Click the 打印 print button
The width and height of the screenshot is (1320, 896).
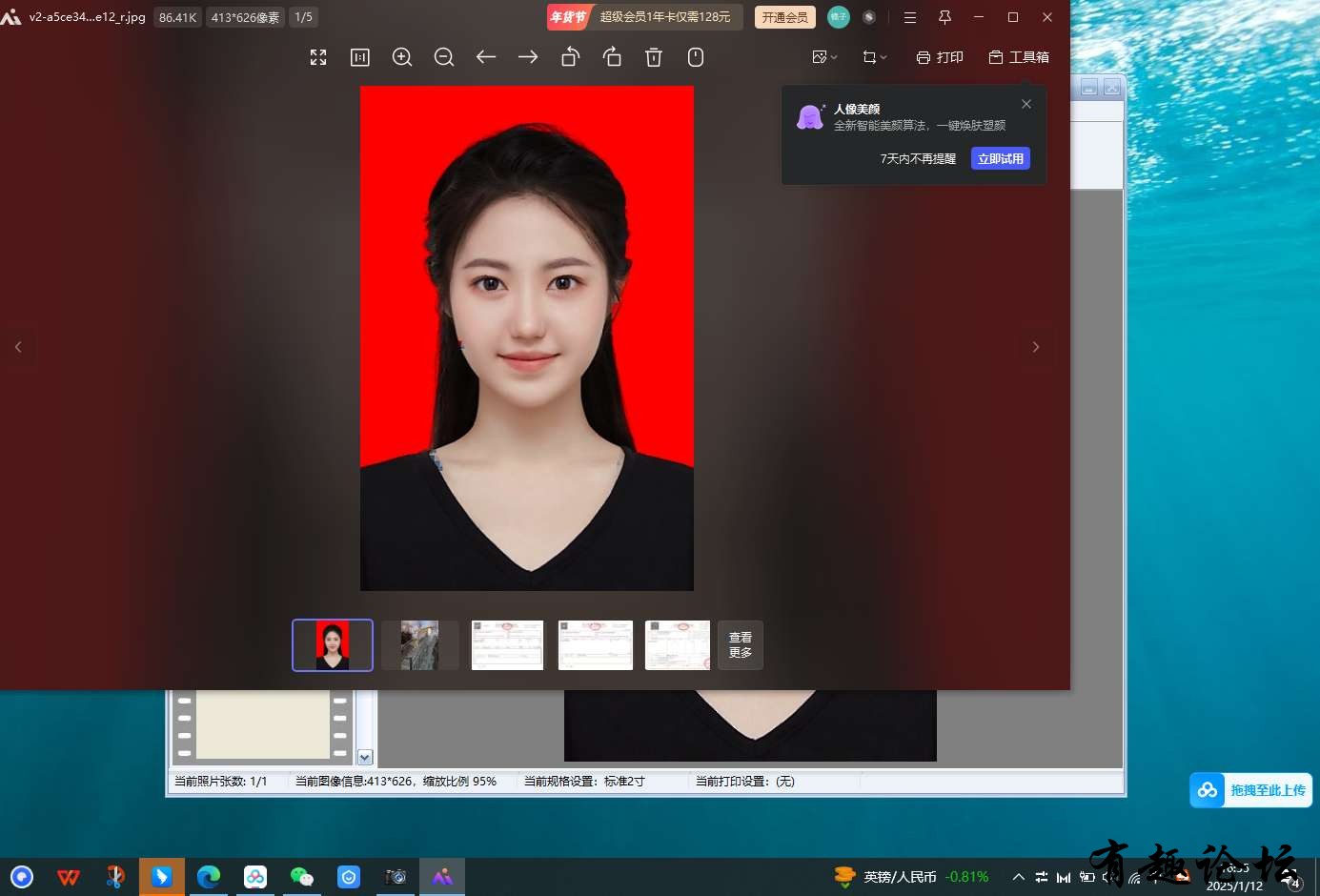pyautogui.click(x=940, y=57)
